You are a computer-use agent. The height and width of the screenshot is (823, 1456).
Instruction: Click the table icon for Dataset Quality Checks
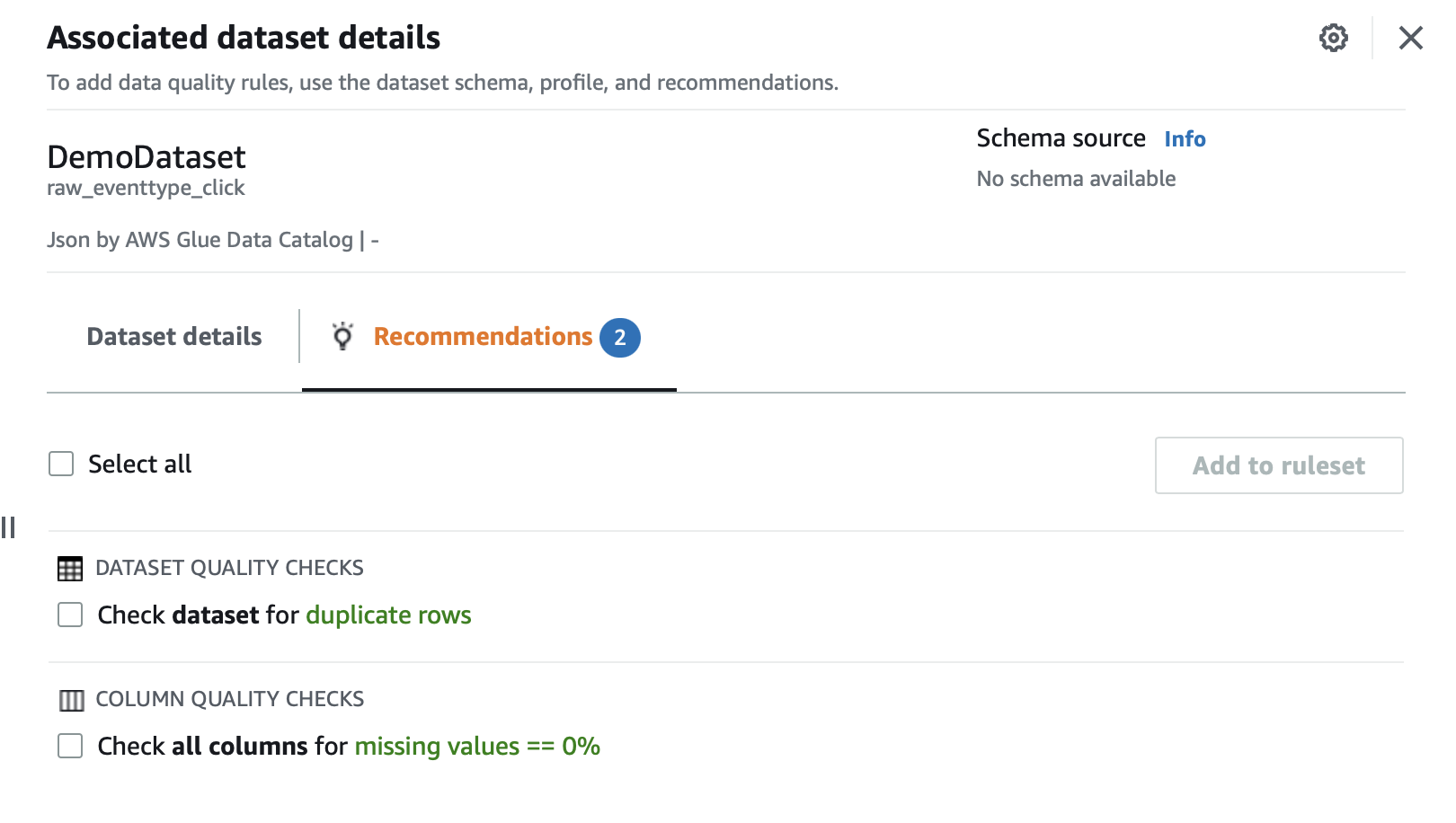pos(70,569)
